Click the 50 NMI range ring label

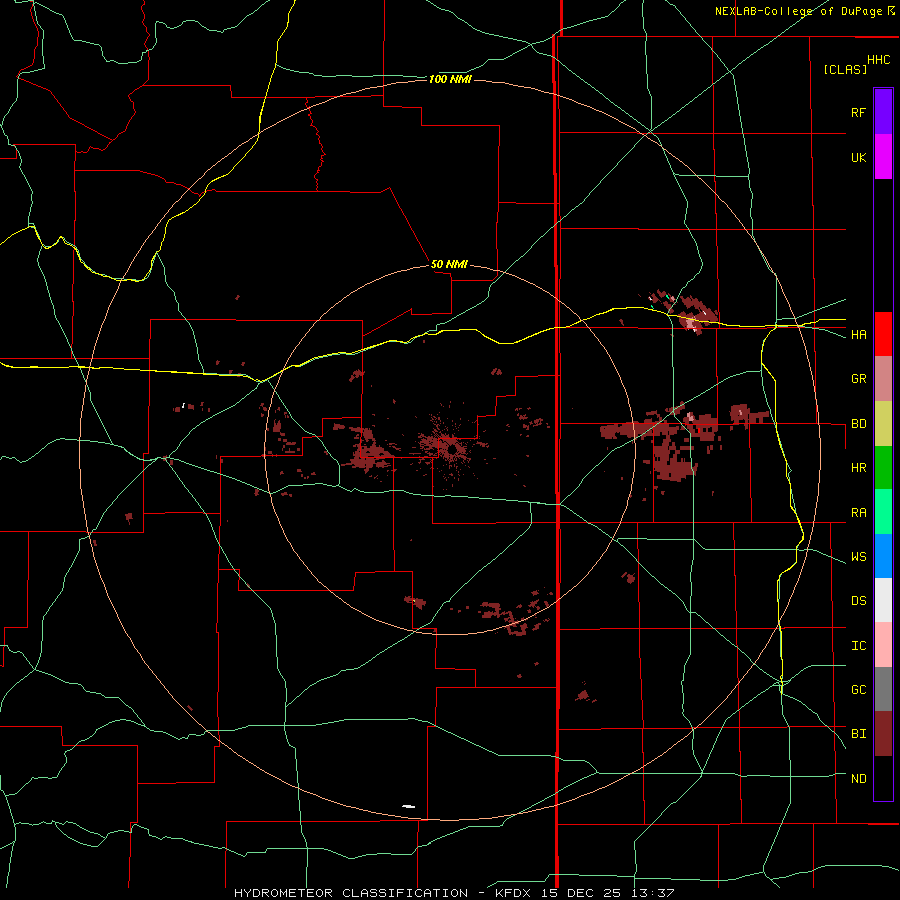tap(449, 264)
